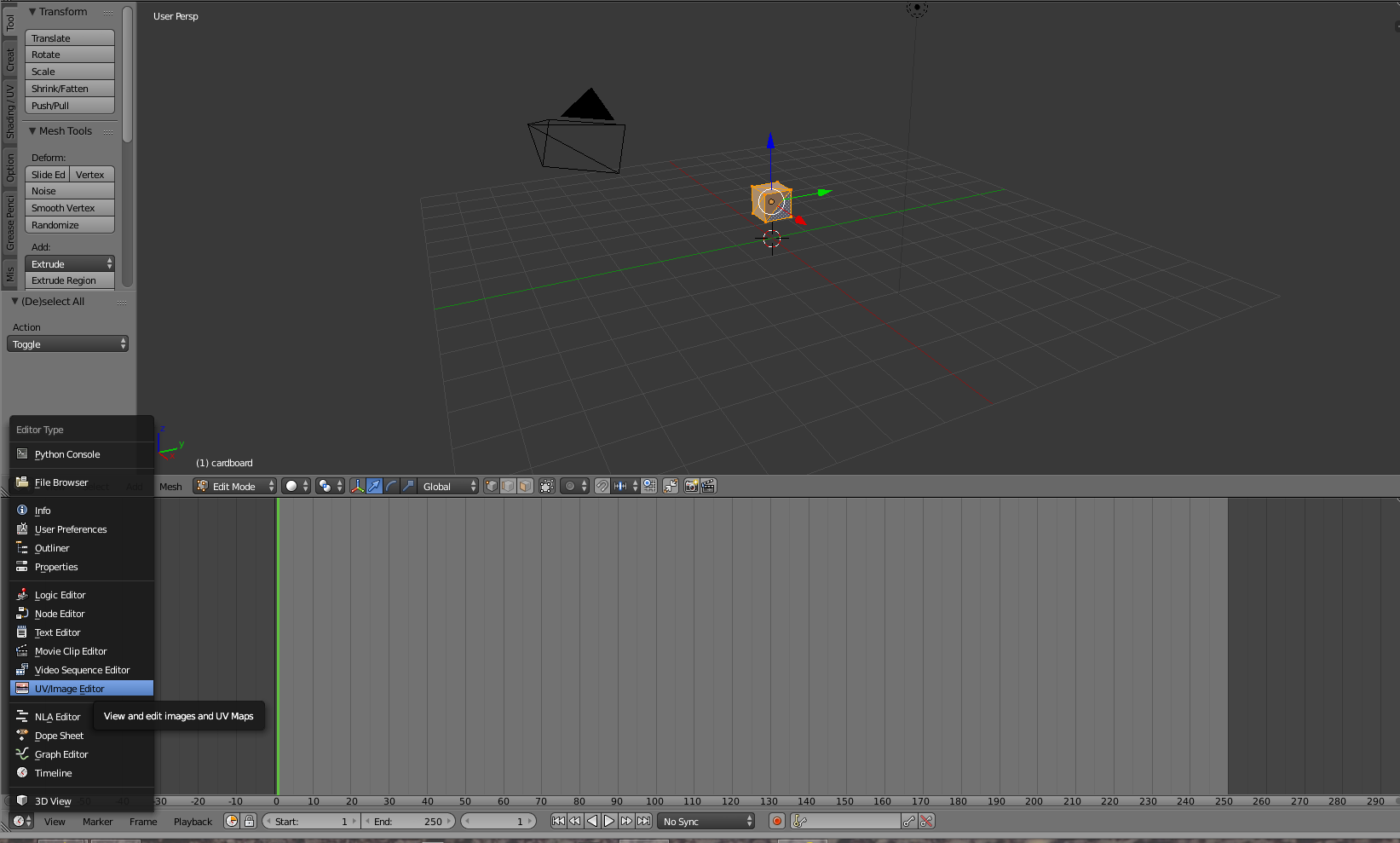Toggle use preview range clock icon
Viewport: 1400px width, 843px height.
(x=232, y=822)
